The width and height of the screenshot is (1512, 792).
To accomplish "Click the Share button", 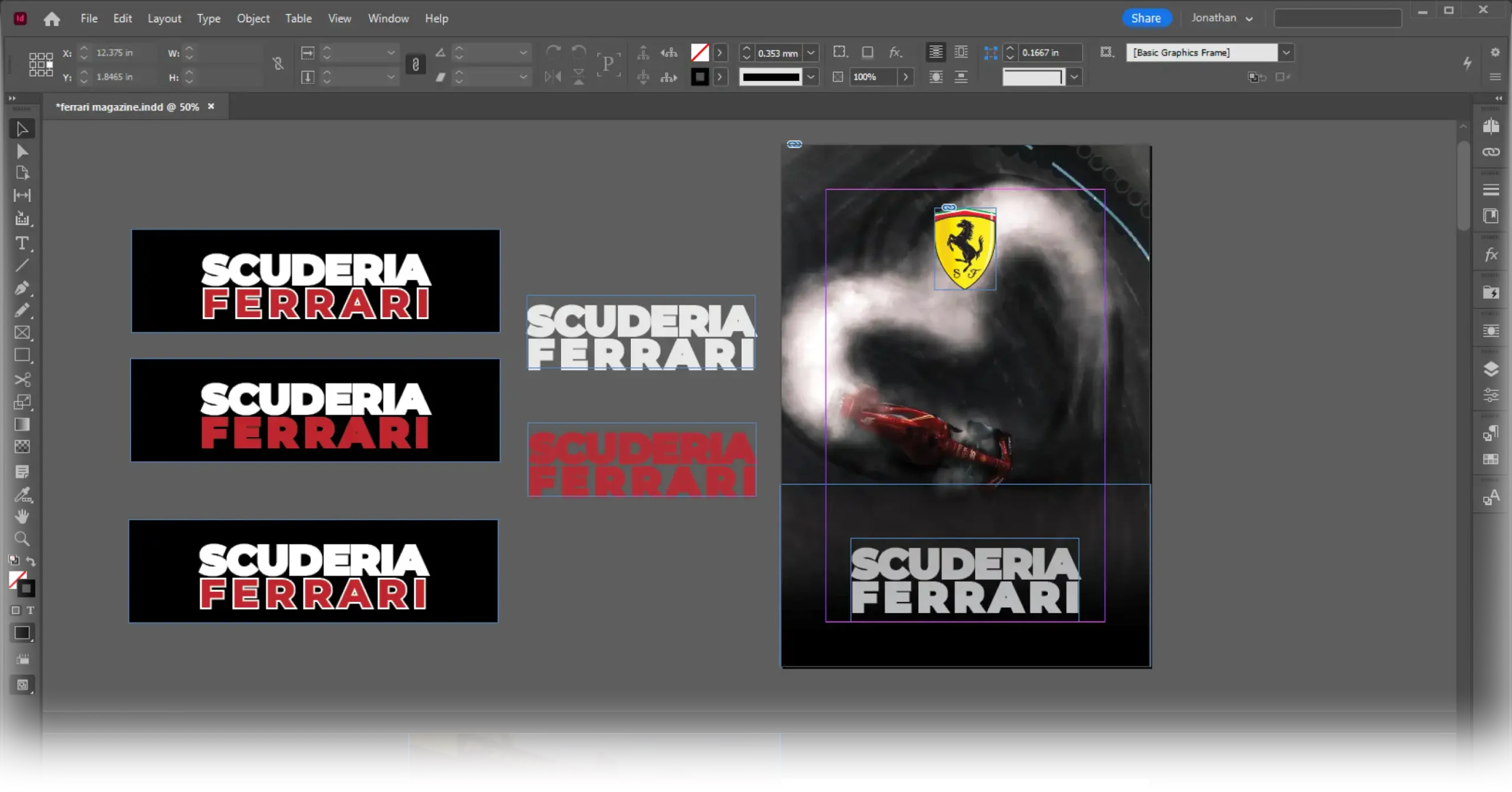I will pyautogui.click(x=1146, y=18).
